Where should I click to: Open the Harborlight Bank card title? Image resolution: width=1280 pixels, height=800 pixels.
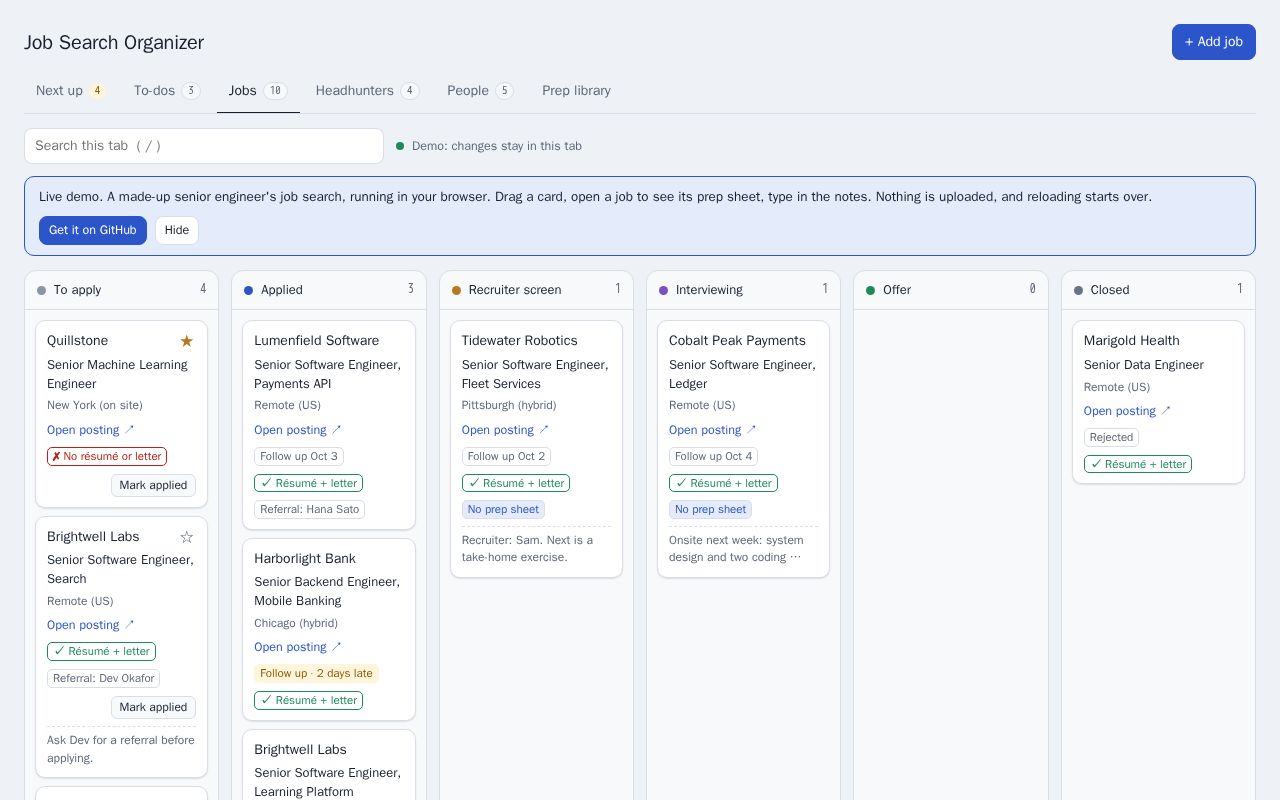pyautogui.click(x=305, y=559)
